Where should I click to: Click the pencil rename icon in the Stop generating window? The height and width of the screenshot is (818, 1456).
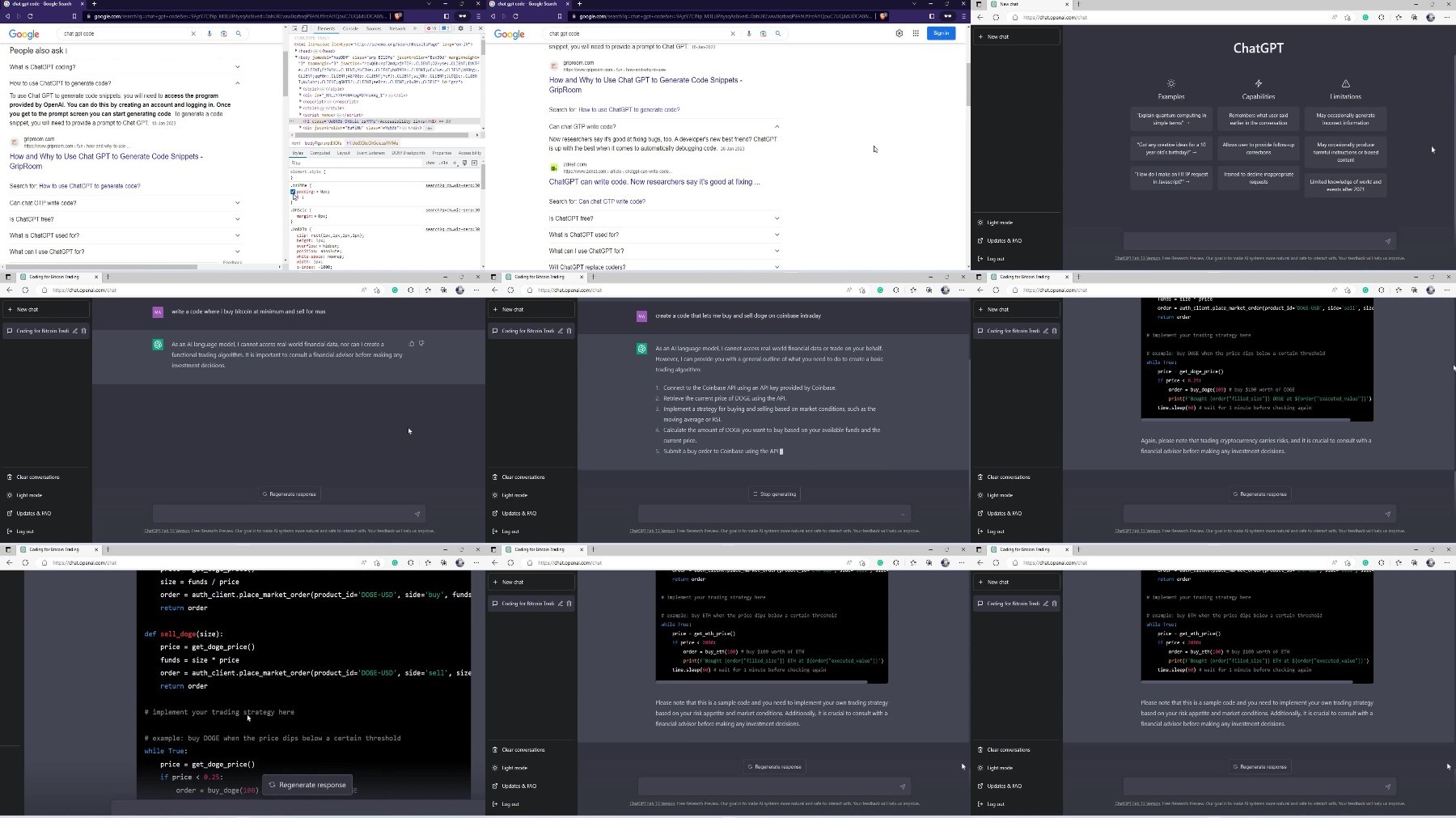(561, 331)
